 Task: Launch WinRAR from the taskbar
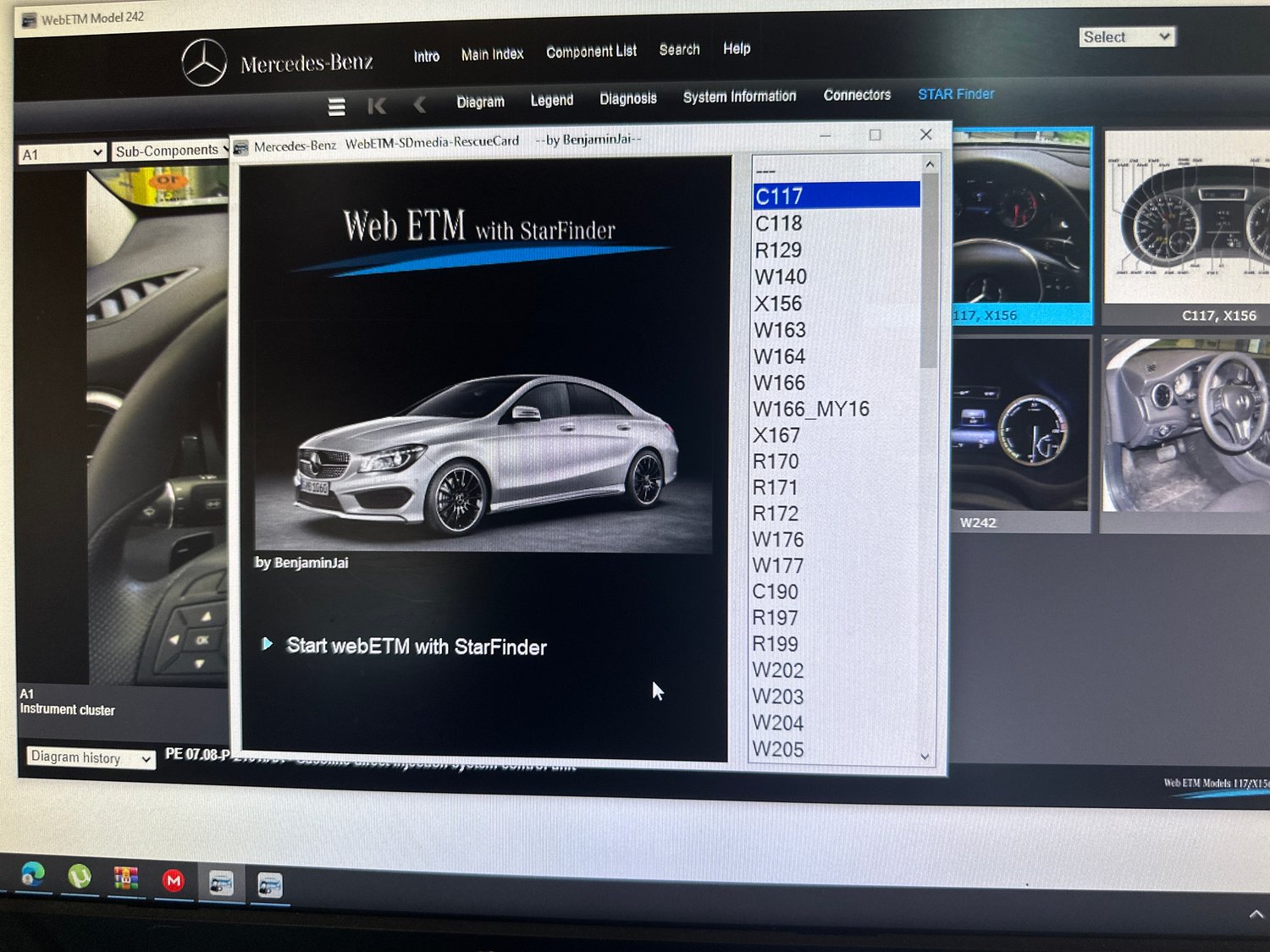click(126, 878)
